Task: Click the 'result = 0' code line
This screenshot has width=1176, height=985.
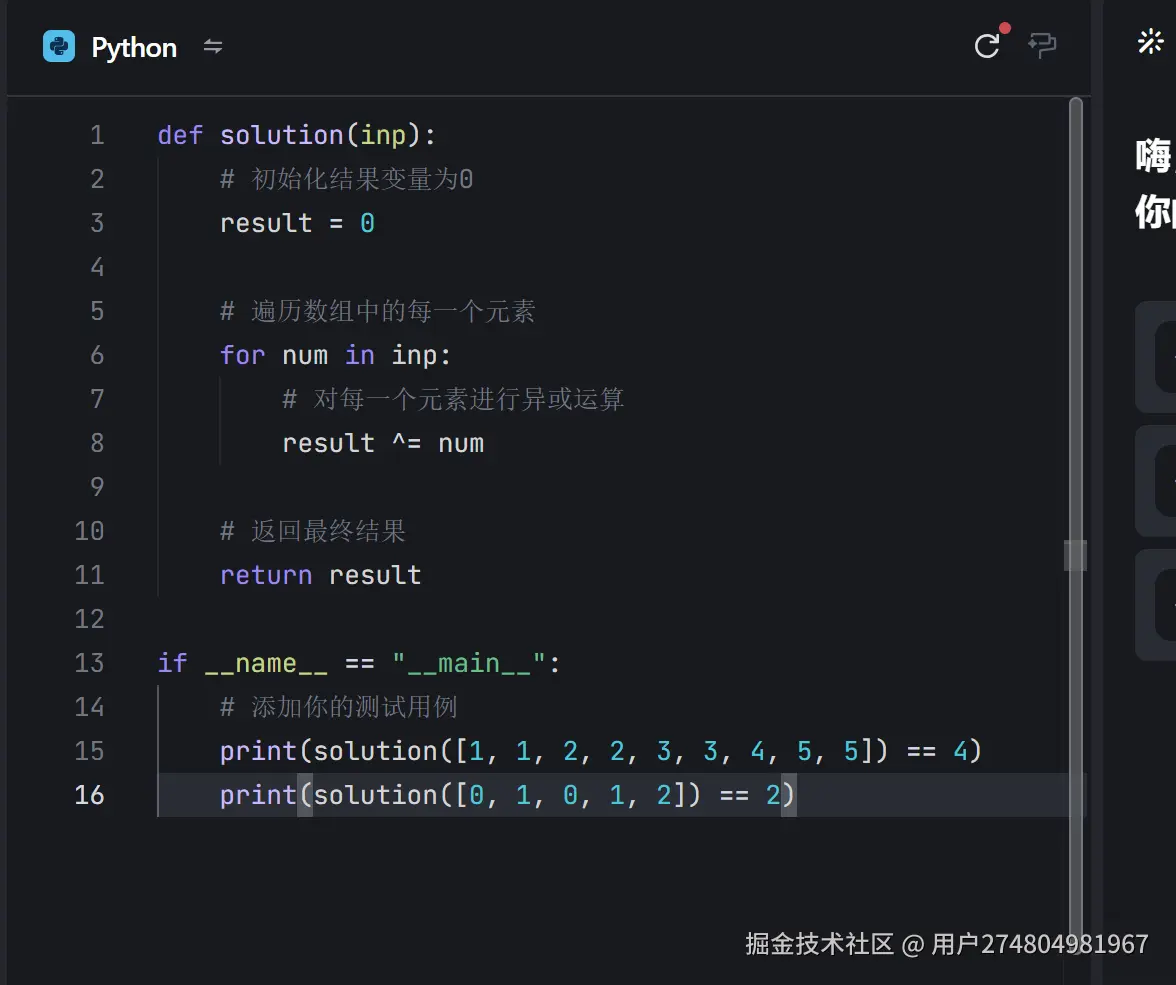Action: (297, 223)
